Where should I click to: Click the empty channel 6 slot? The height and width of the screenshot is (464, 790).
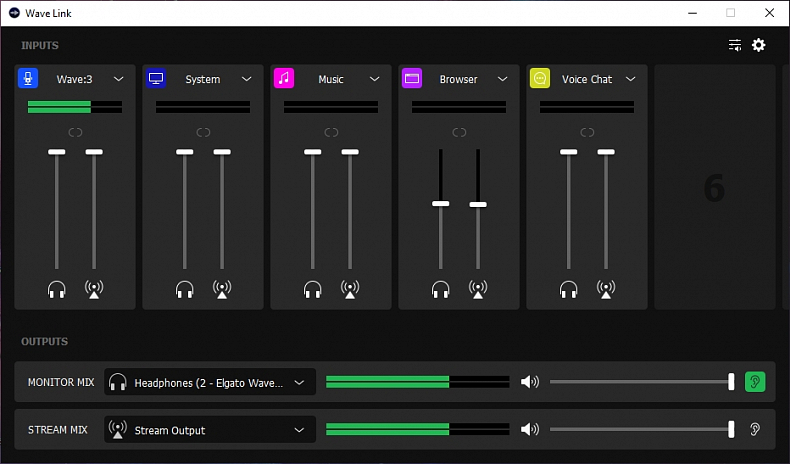coord(714,187)
